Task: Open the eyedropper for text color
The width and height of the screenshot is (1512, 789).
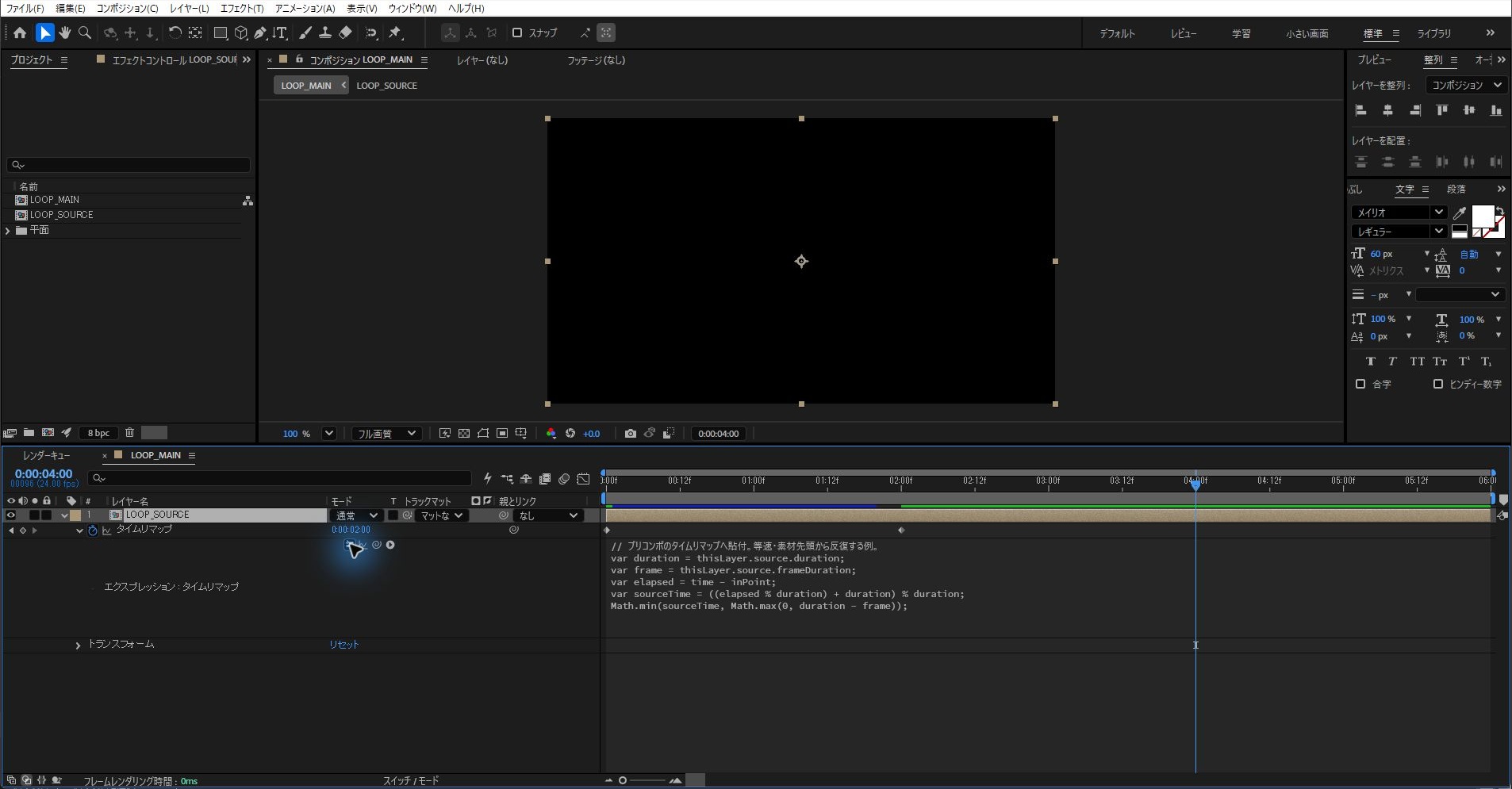Action: coord(1459,213)
